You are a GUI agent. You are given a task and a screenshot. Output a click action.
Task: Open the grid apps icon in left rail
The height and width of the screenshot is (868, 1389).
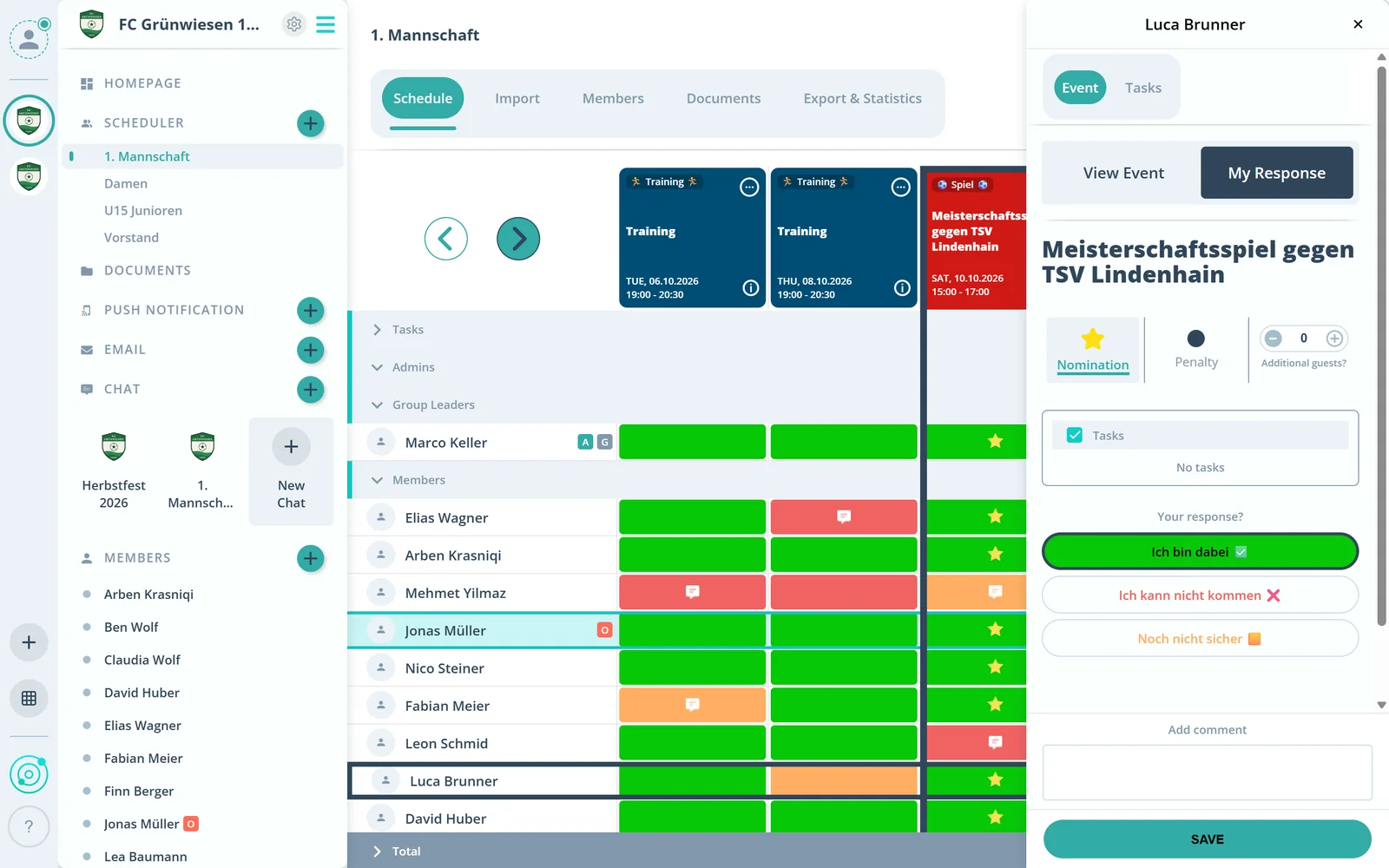29,698
